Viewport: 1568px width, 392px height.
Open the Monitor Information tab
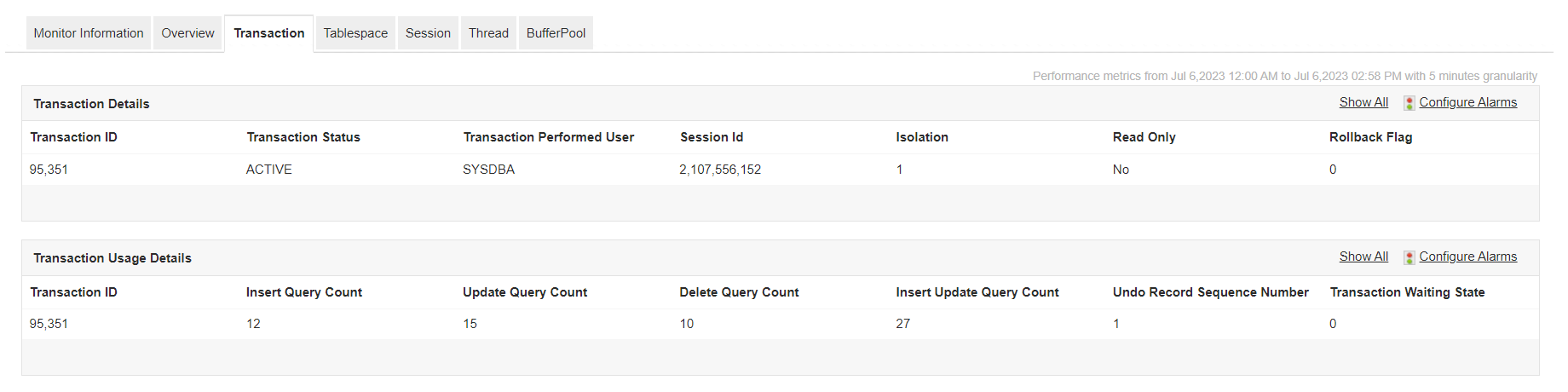coord(89,33)
